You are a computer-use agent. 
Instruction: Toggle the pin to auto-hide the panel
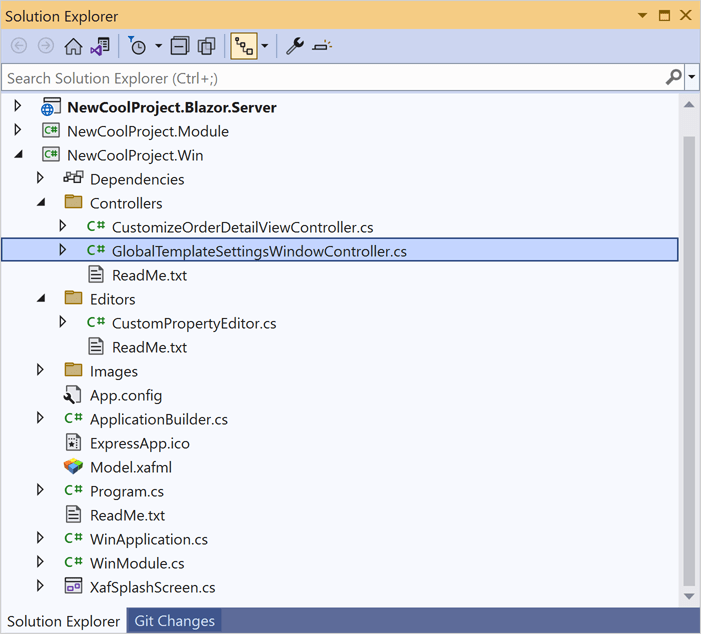[663, 16]
